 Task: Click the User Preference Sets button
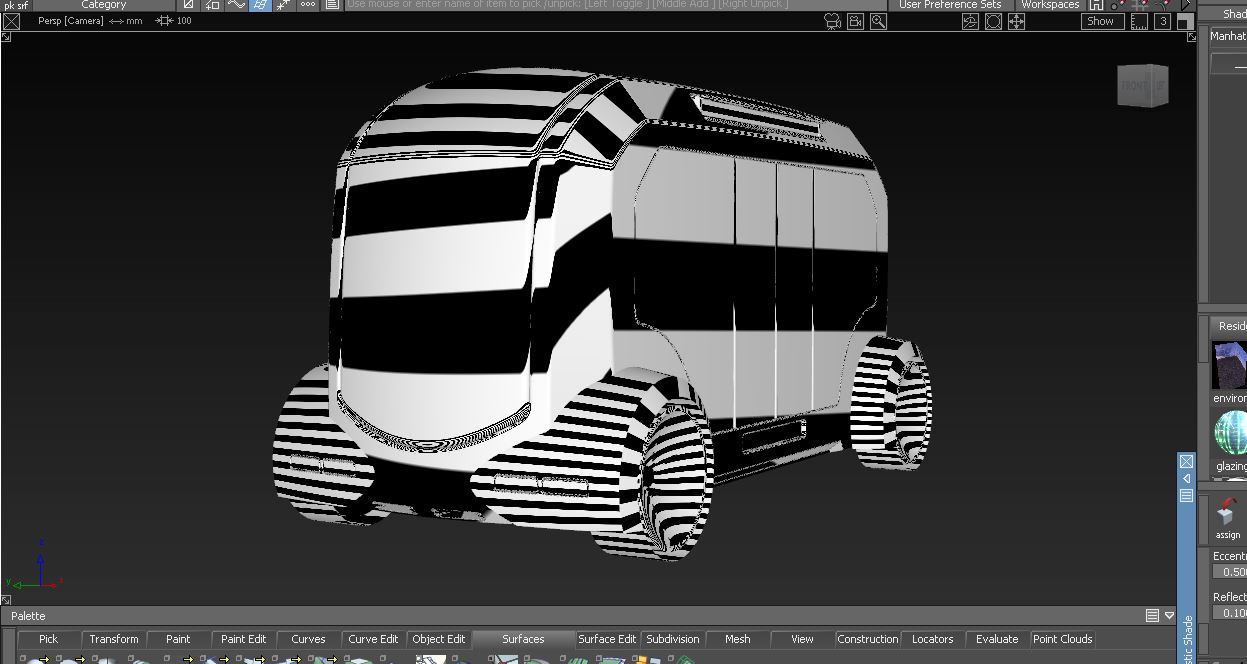pyautogui.click(x=949, y=5)
